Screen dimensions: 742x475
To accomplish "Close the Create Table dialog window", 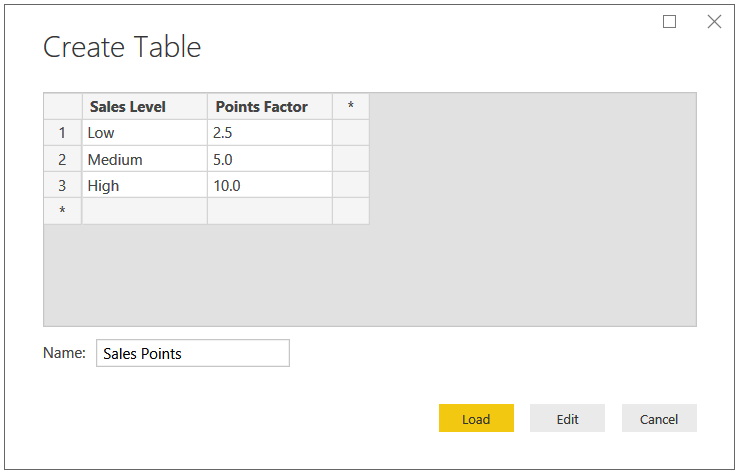I will click(x=714, y=22).
